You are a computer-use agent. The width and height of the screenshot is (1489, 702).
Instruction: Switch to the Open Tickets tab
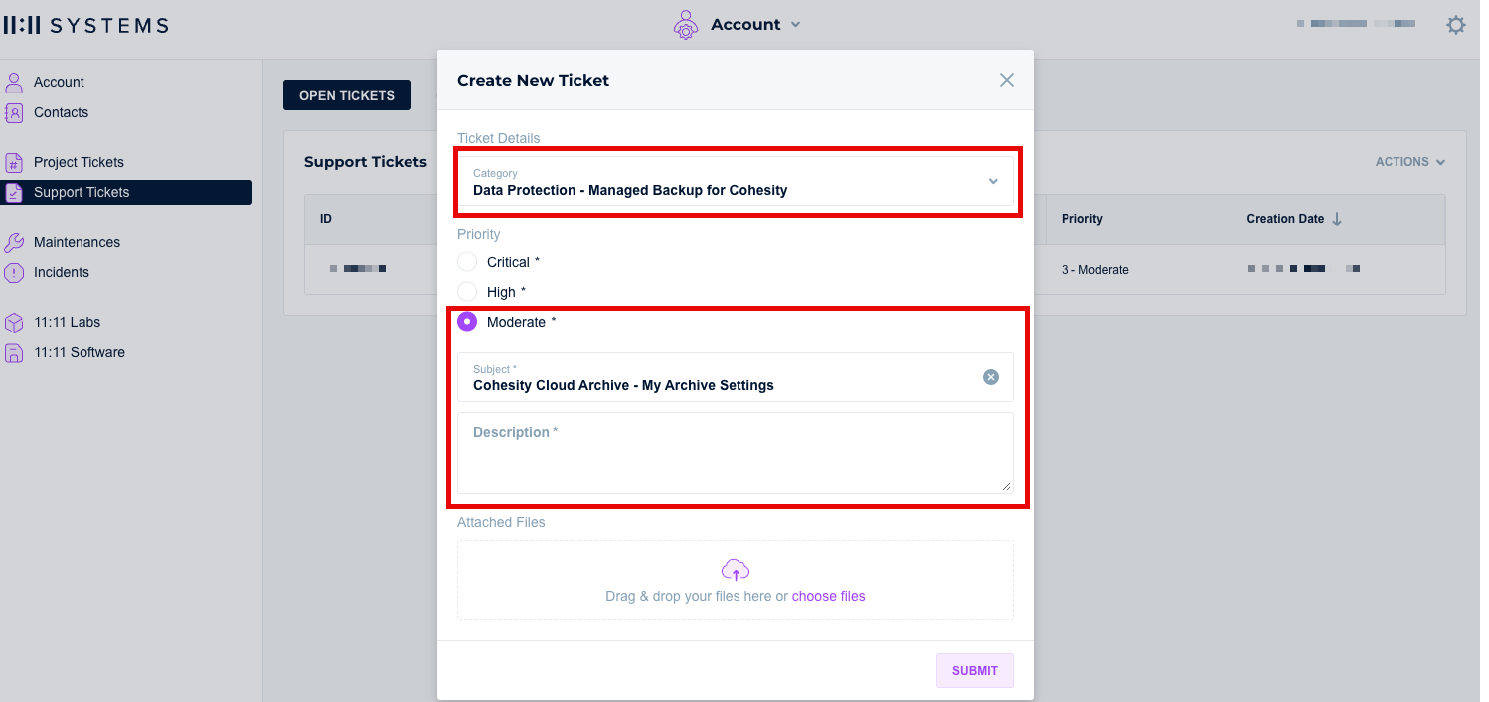click(347, 95)
